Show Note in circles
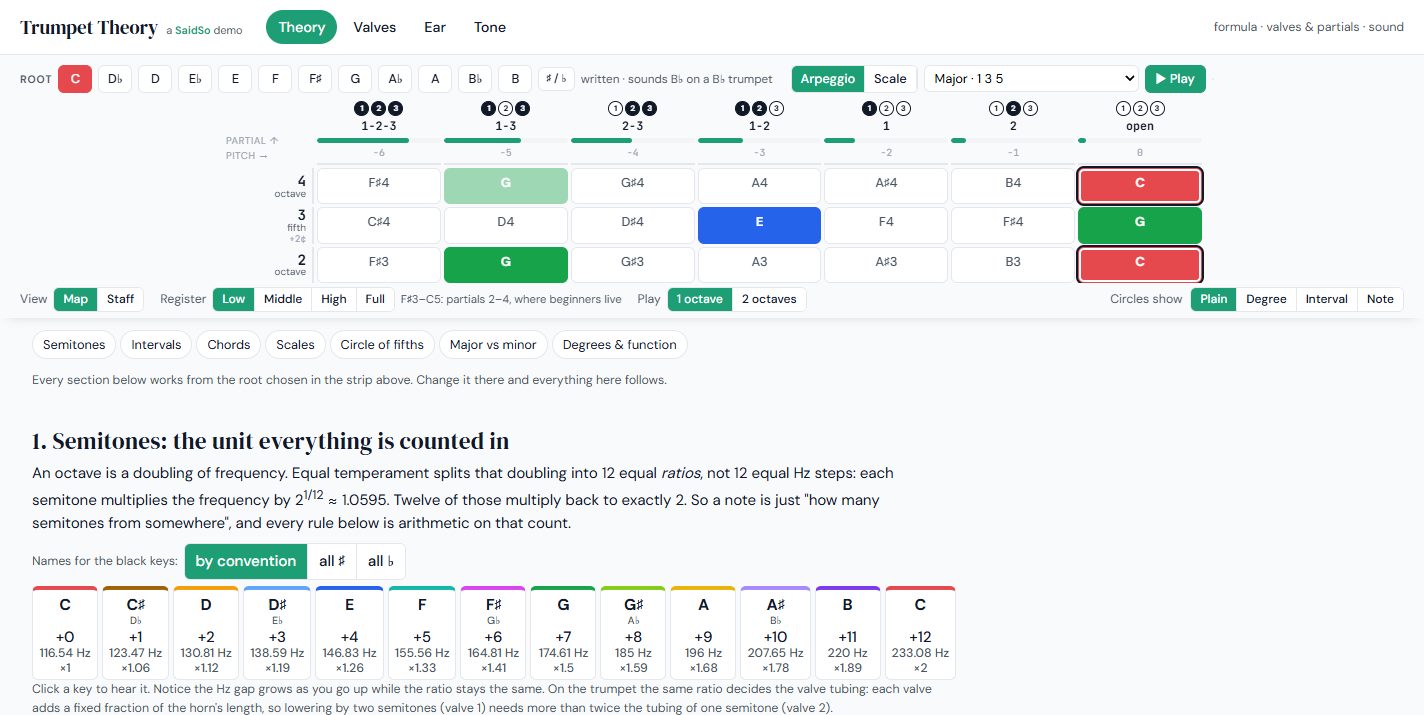The height and width of the screenshot is (715, 1424). pyautogui.click(x=1380, y=299)
